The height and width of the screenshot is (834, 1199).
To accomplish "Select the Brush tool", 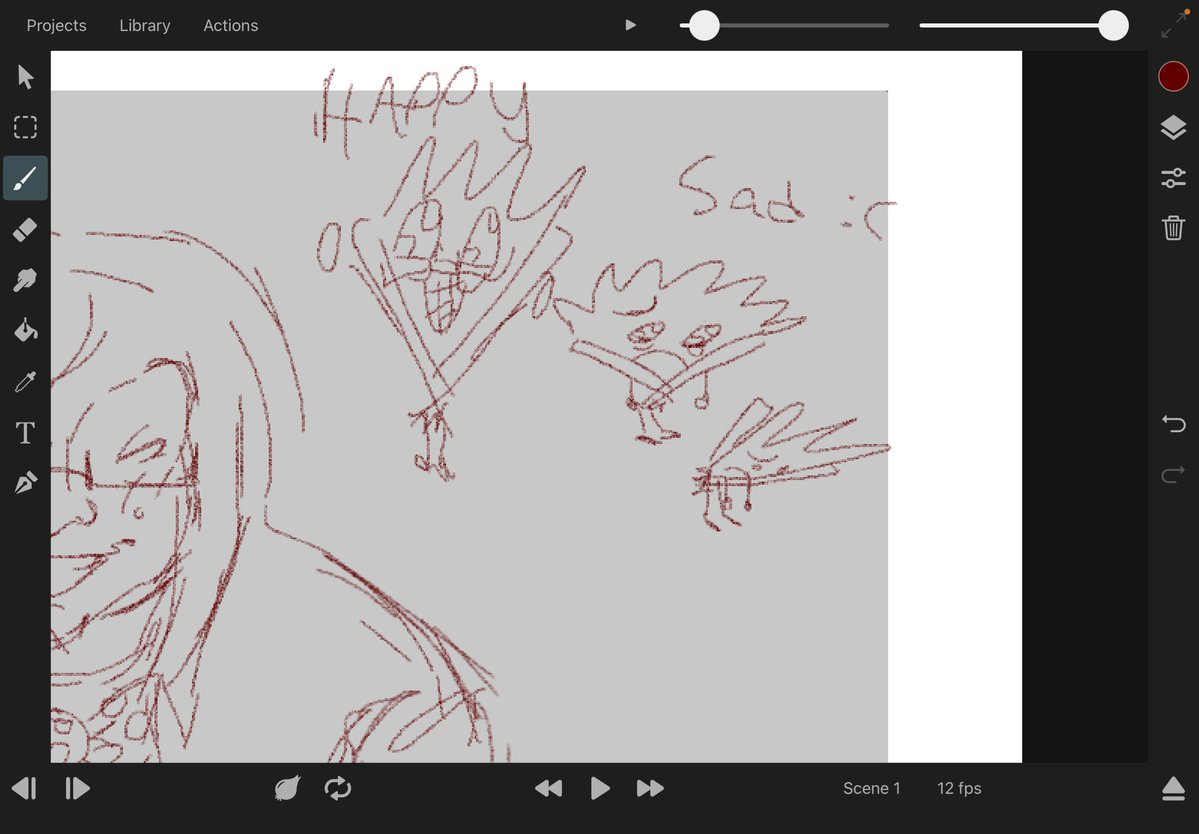I will (x=25, y=178).
